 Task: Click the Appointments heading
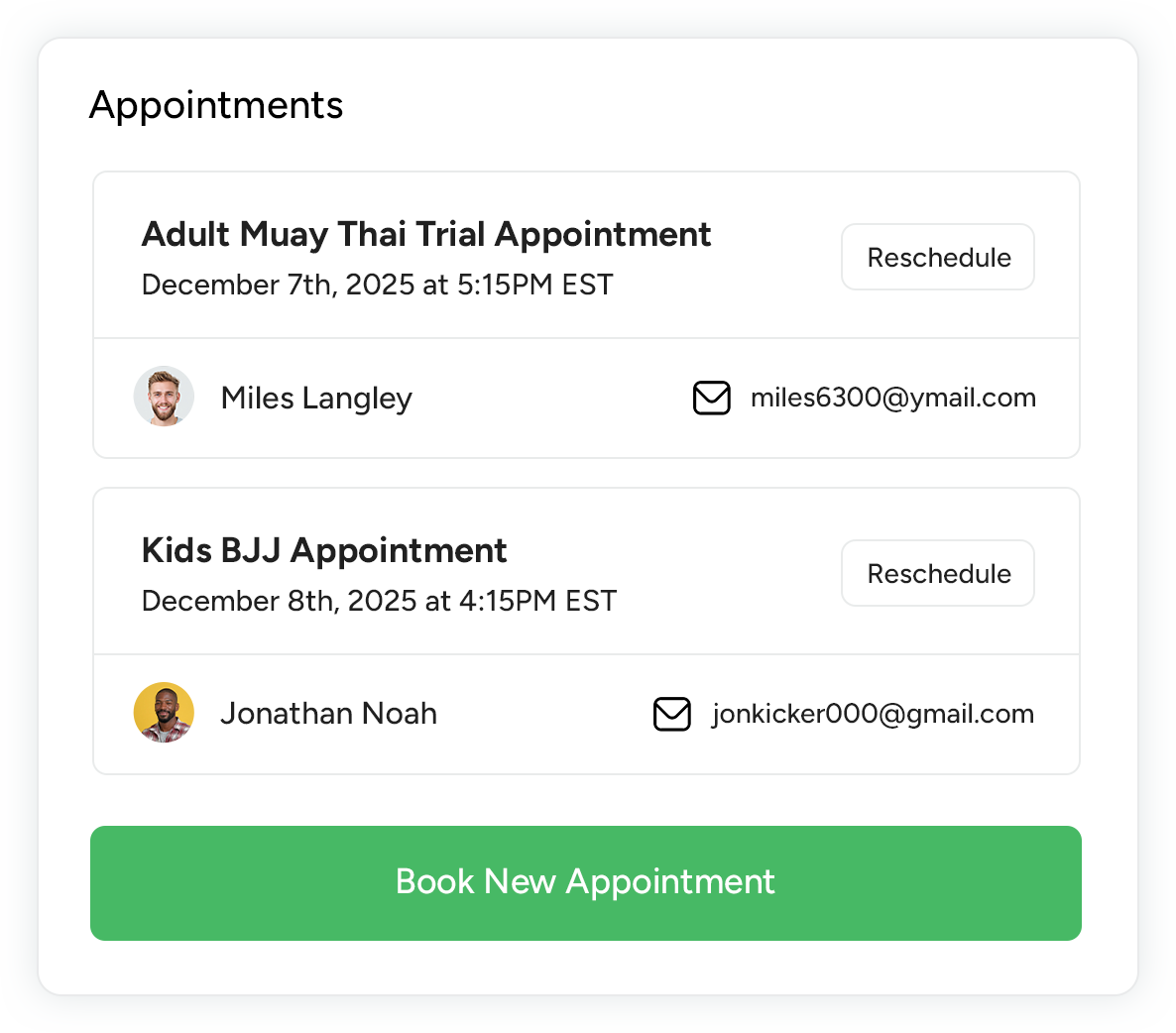pyautogui.click(x=216, y=105)
